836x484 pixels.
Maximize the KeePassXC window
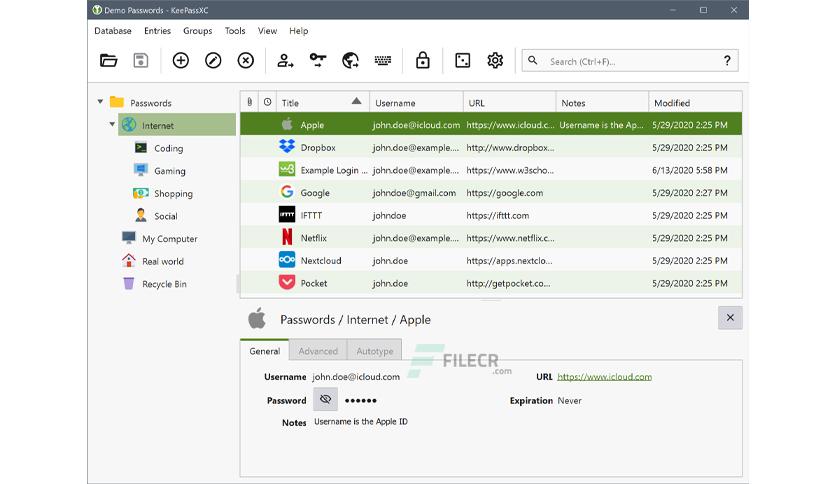[x=703, y=10]
